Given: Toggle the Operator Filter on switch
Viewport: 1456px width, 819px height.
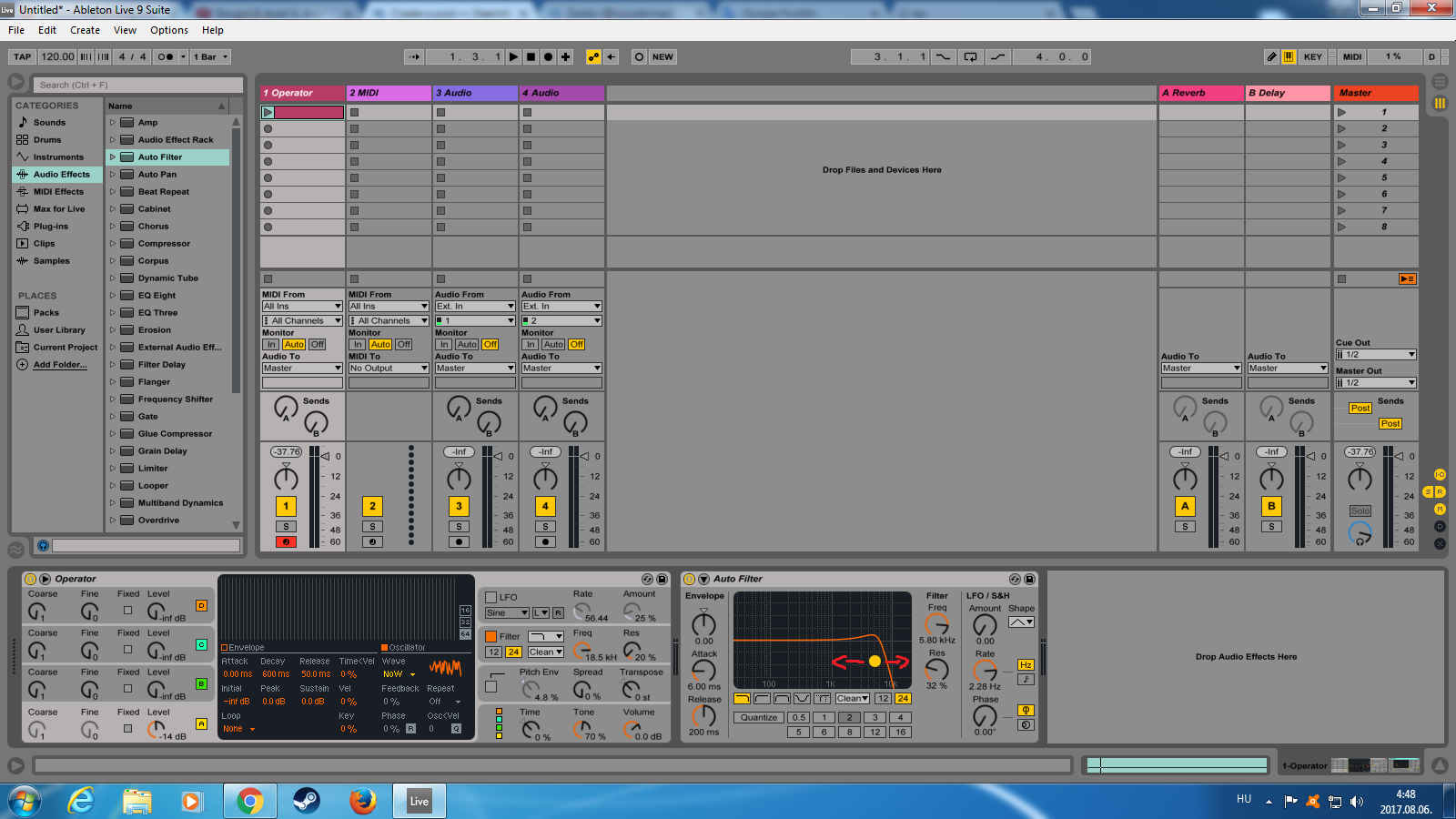Looking at the screenshot, I should (x=491, y=637).
